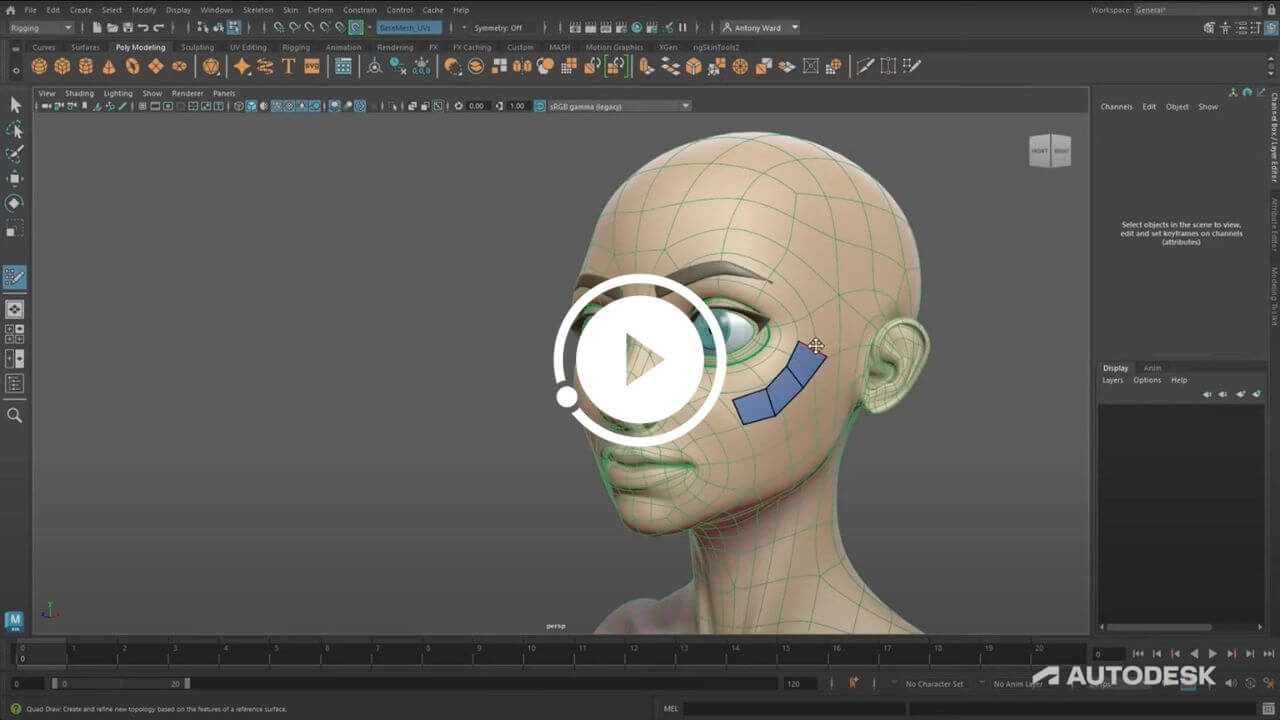Create polygon text with the T icon
Image resolution: width=1280 pixels, height=720 pixels.
(x=288, y=66)
